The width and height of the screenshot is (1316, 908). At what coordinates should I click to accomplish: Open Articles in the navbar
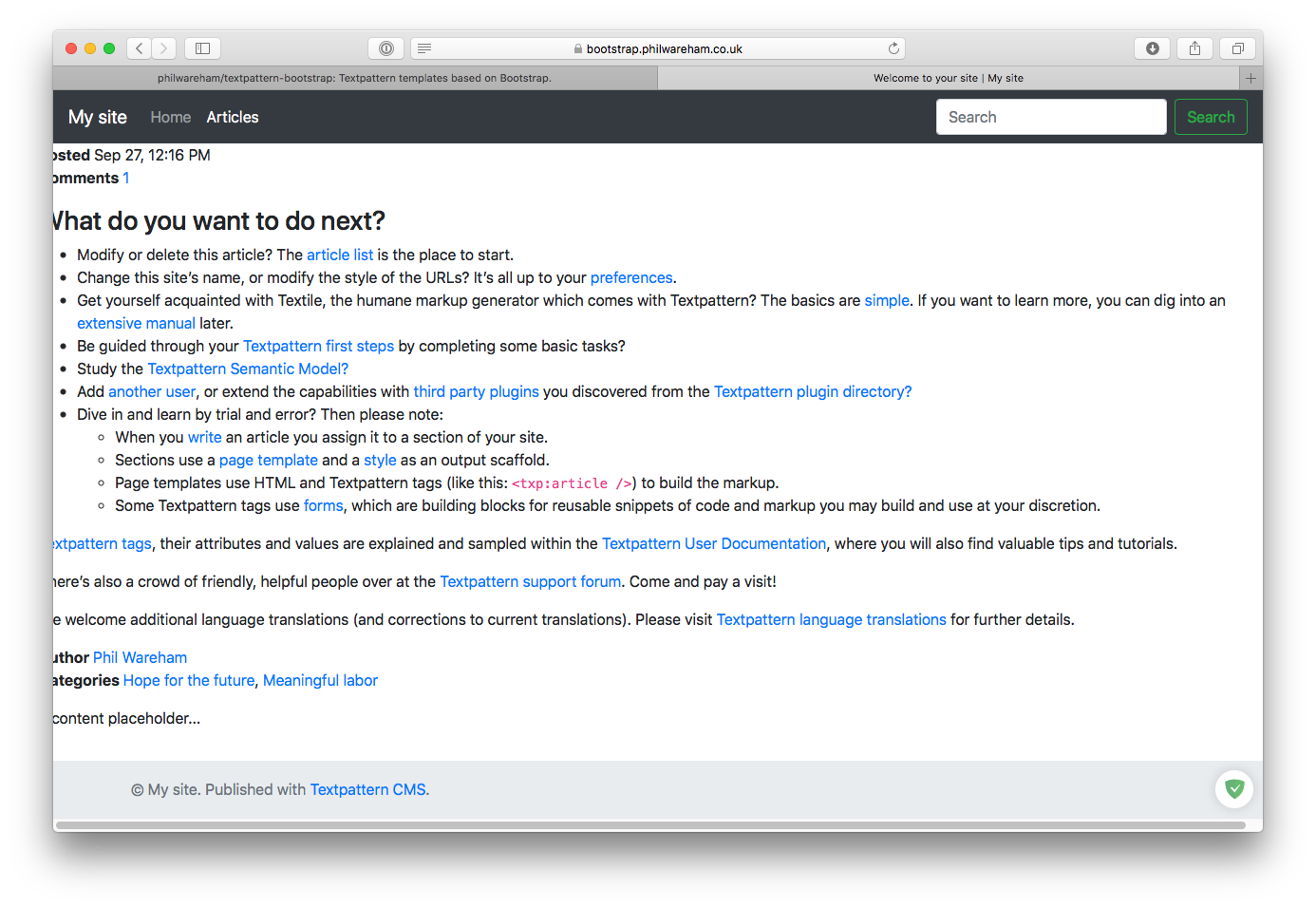[x=233, y=117]
